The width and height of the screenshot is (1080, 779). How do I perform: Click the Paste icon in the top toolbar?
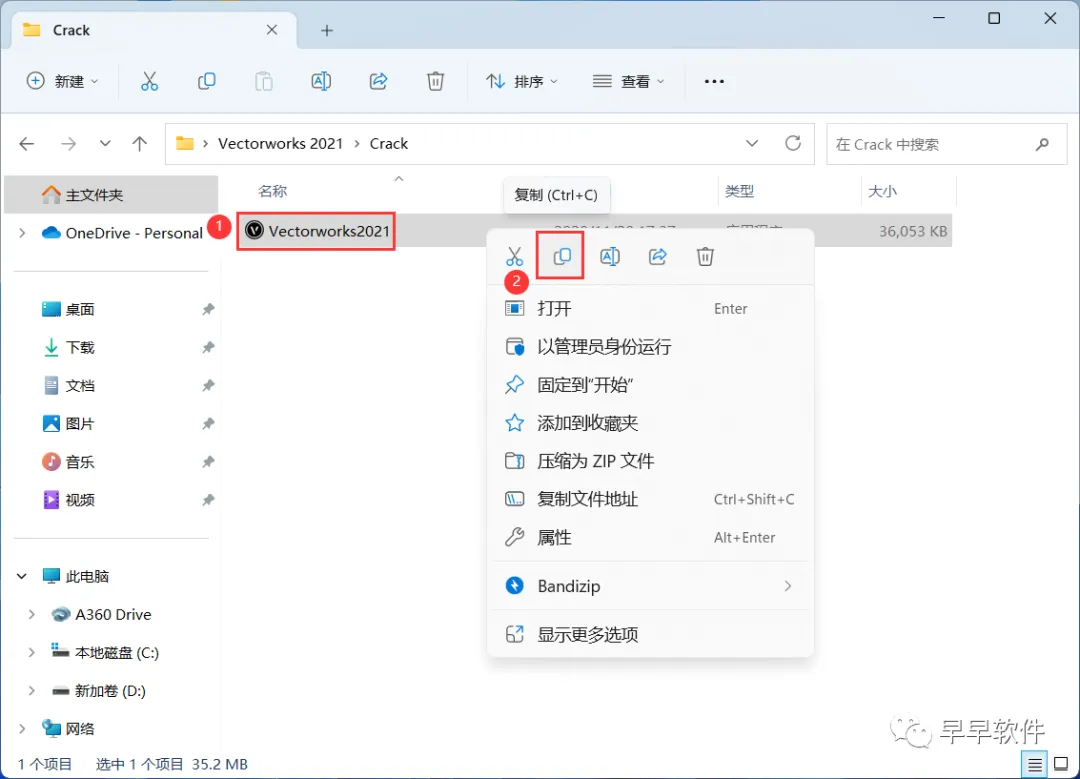(x=264, y=81)
